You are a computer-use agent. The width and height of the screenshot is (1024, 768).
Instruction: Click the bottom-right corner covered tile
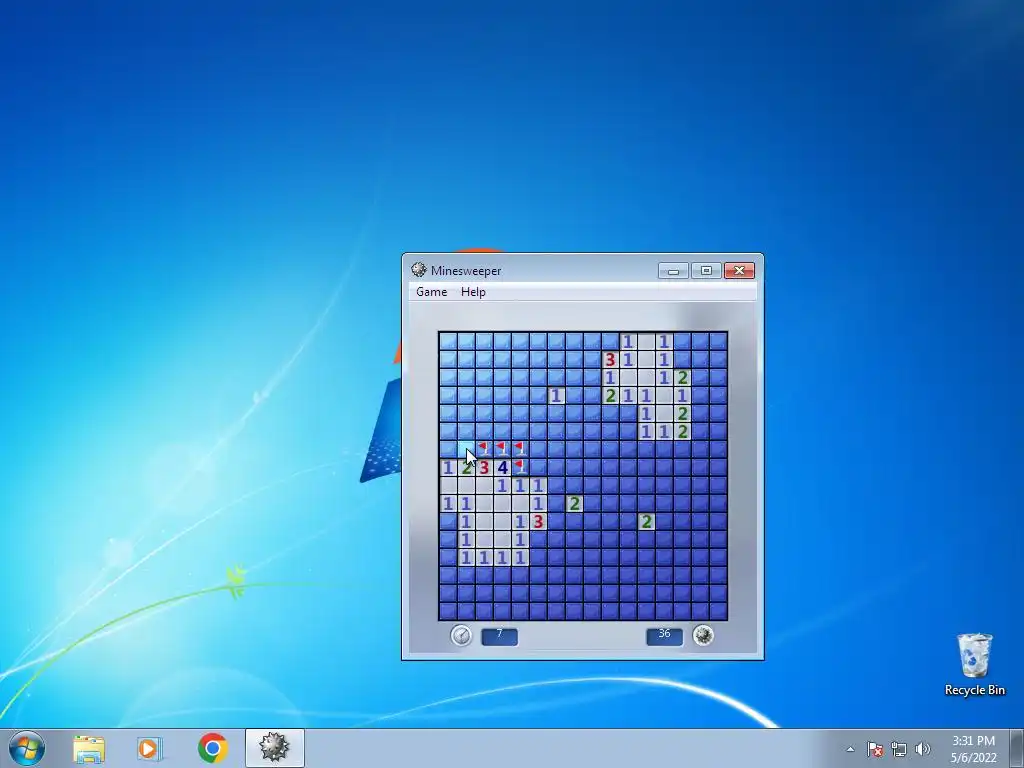click(718, 611)
